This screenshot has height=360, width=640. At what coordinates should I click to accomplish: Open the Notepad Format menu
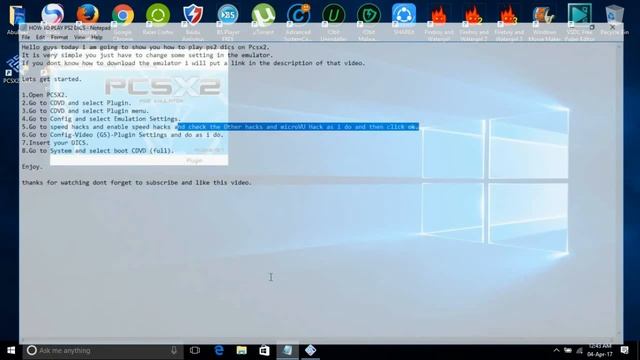click(x=59, y=37)
